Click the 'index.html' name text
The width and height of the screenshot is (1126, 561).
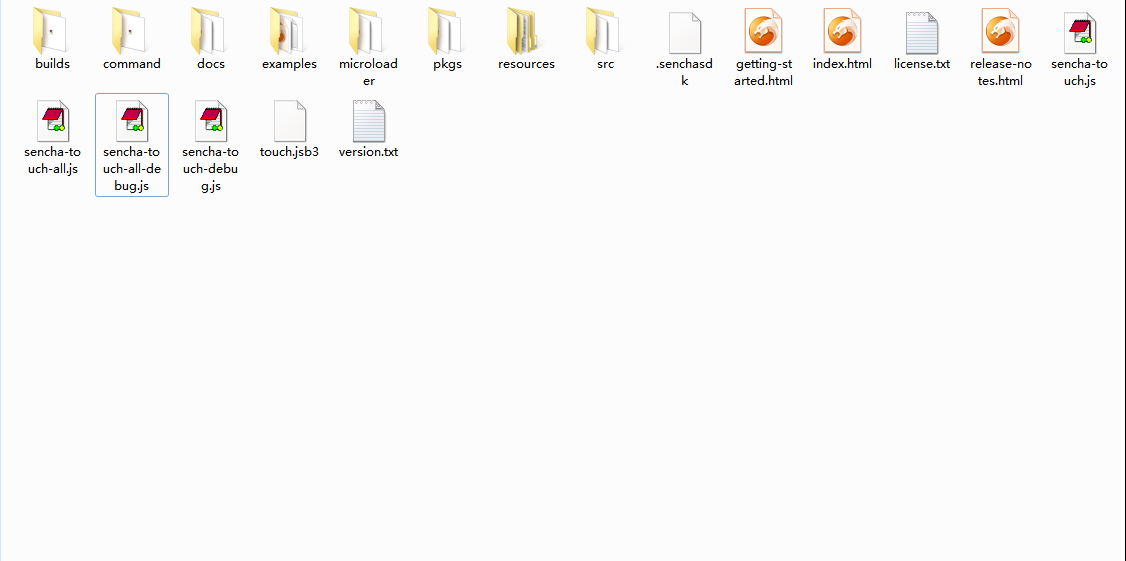[842, 64]
